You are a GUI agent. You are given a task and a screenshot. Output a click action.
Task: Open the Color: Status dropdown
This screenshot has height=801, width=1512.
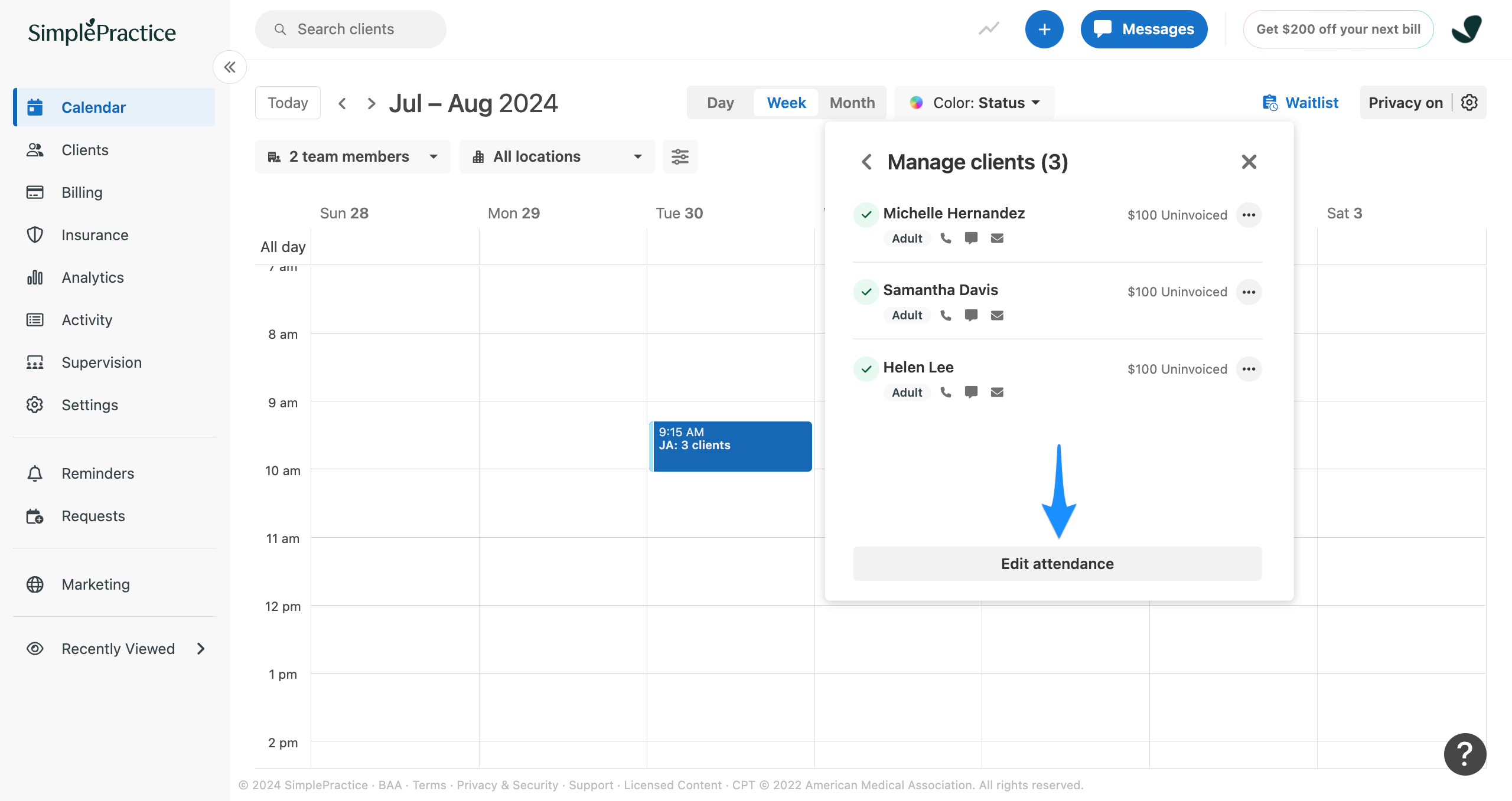pyautogui.click(x=975, y=103)
